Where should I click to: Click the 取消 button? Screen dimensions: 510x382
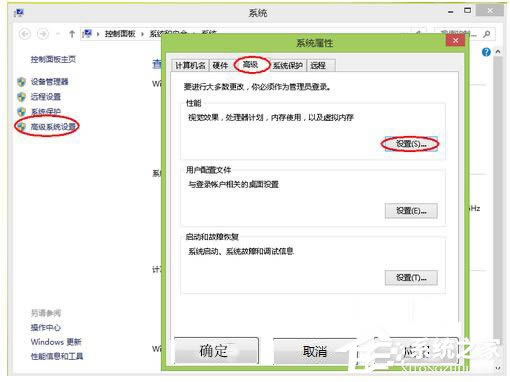(315, 351)
